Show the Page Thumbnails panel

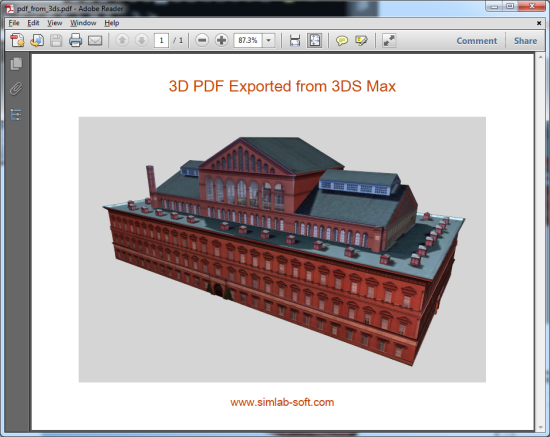(x=16, y=64)
